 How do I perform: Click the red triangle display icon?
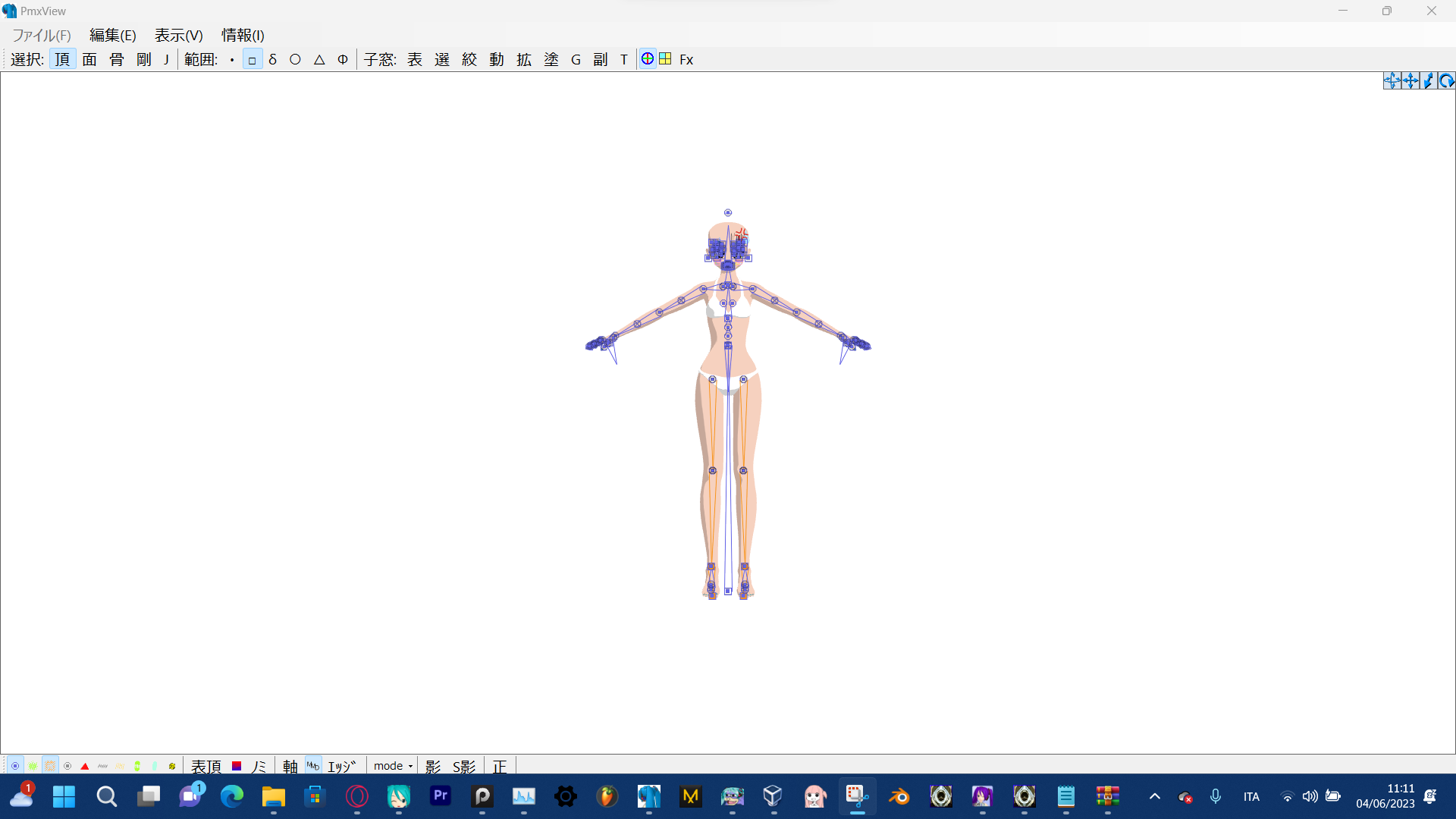click(x=85, y=766)
